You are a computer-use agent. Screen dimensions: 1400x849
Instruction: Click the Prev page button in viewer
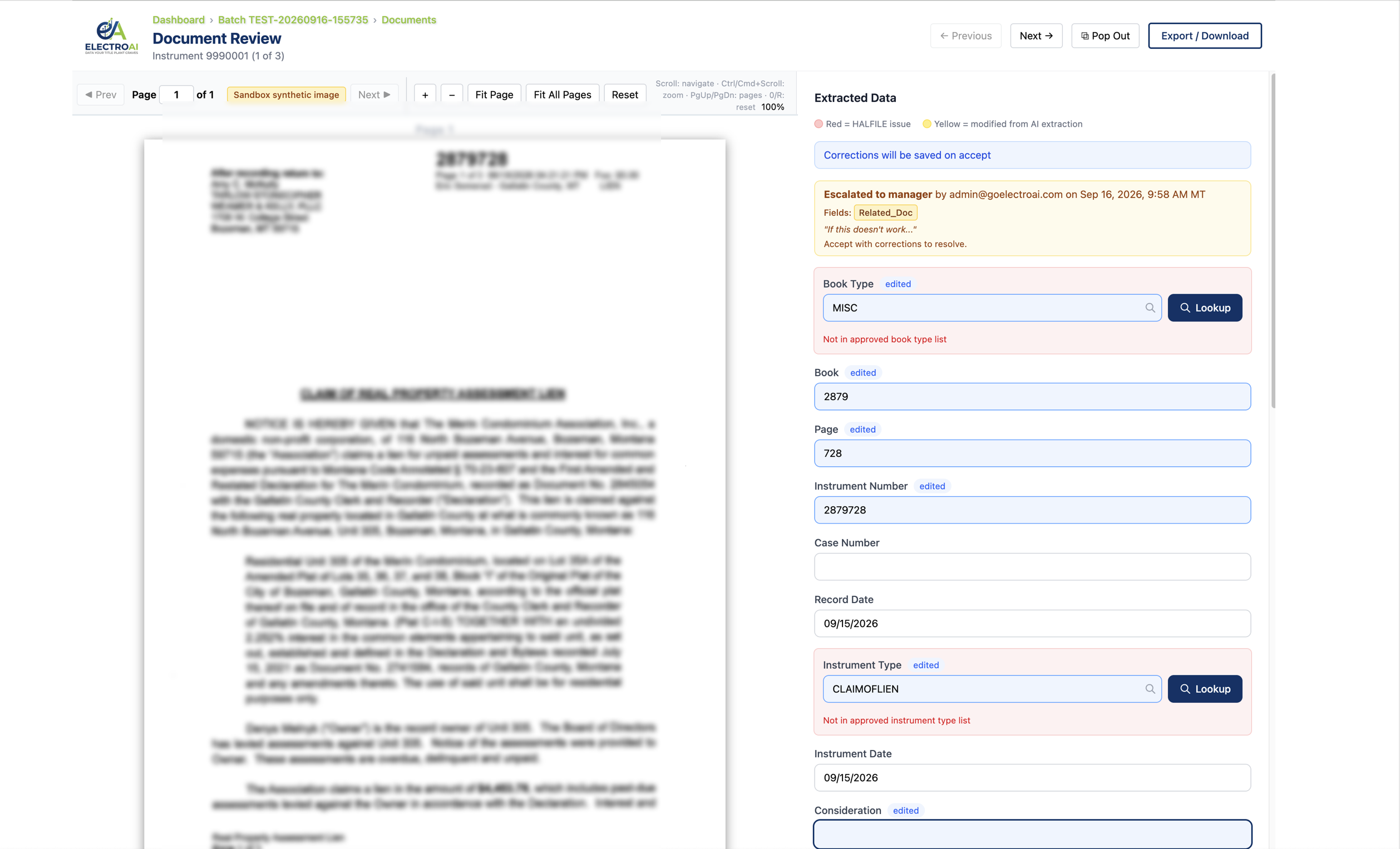coord(101,95)
